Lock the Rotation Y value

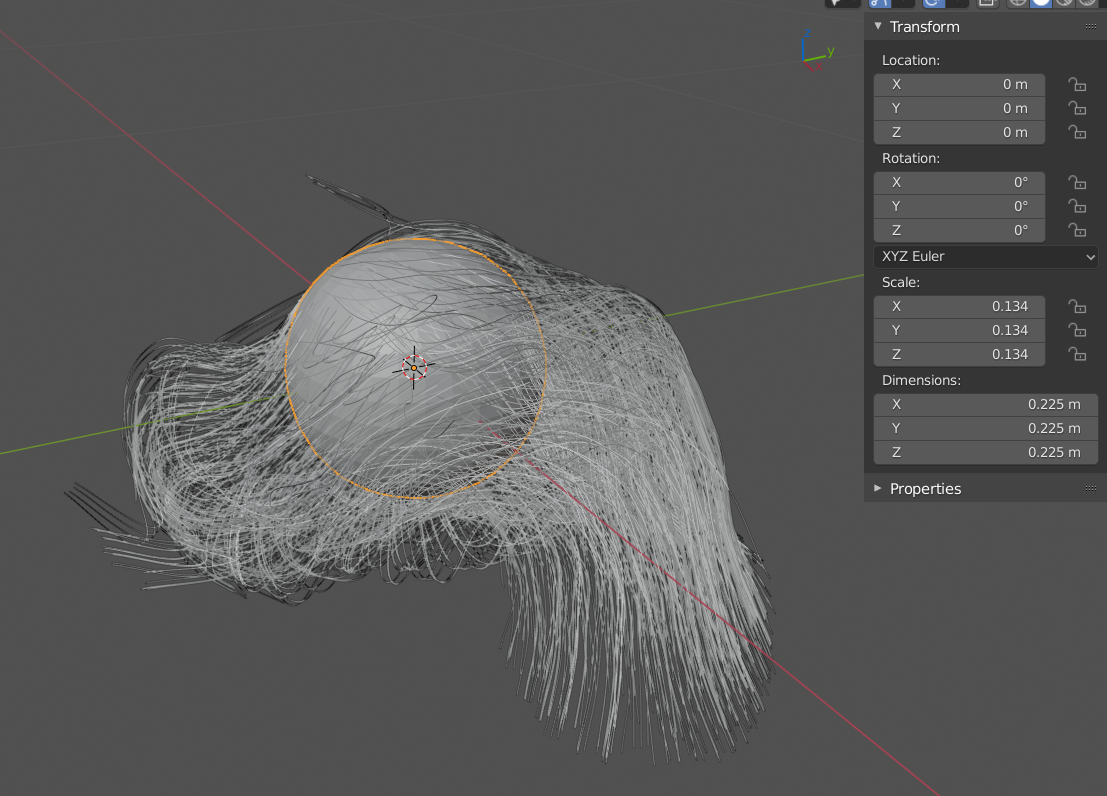pos(1077,206)
